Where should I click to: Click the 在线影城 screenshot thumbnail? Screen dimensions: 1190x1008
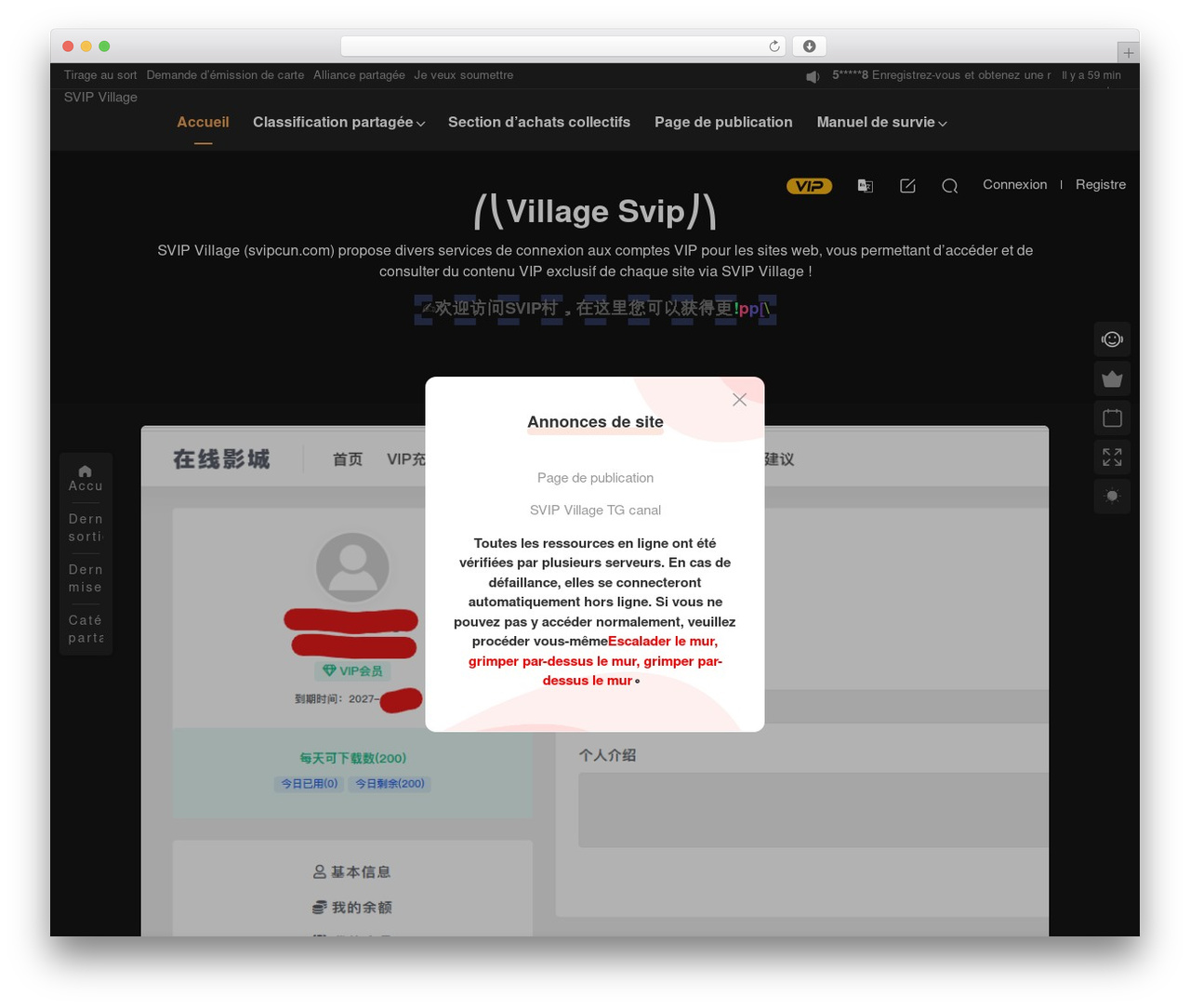point(595,681)
